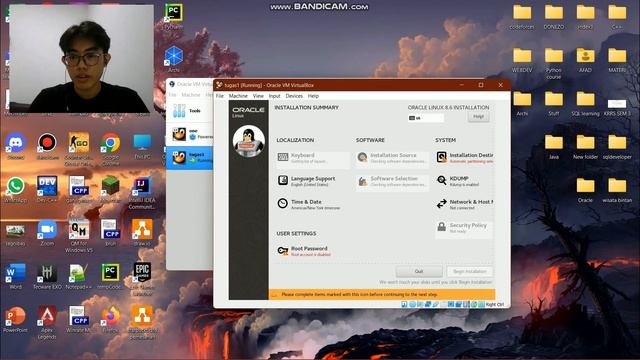
Task: Open the Input menu
Action: tap(274, 96)
